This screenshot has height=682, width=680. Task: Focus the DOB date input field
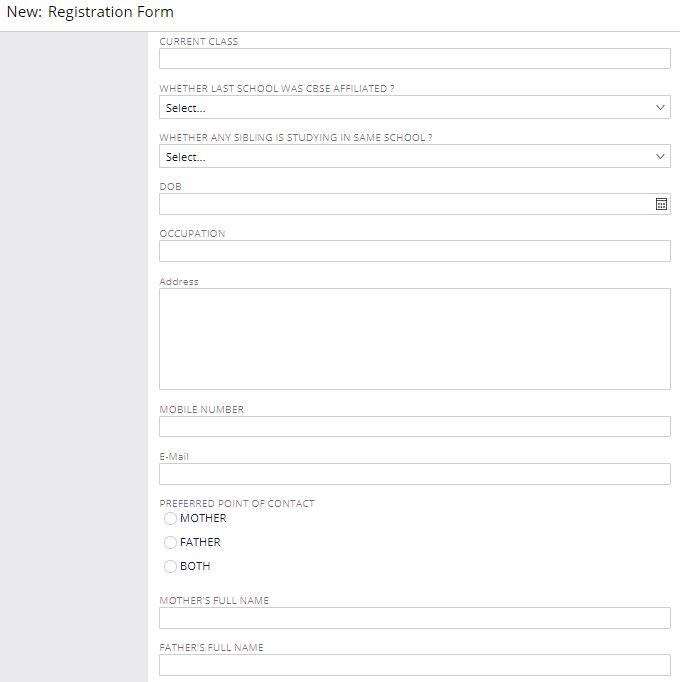pos(407,204)
